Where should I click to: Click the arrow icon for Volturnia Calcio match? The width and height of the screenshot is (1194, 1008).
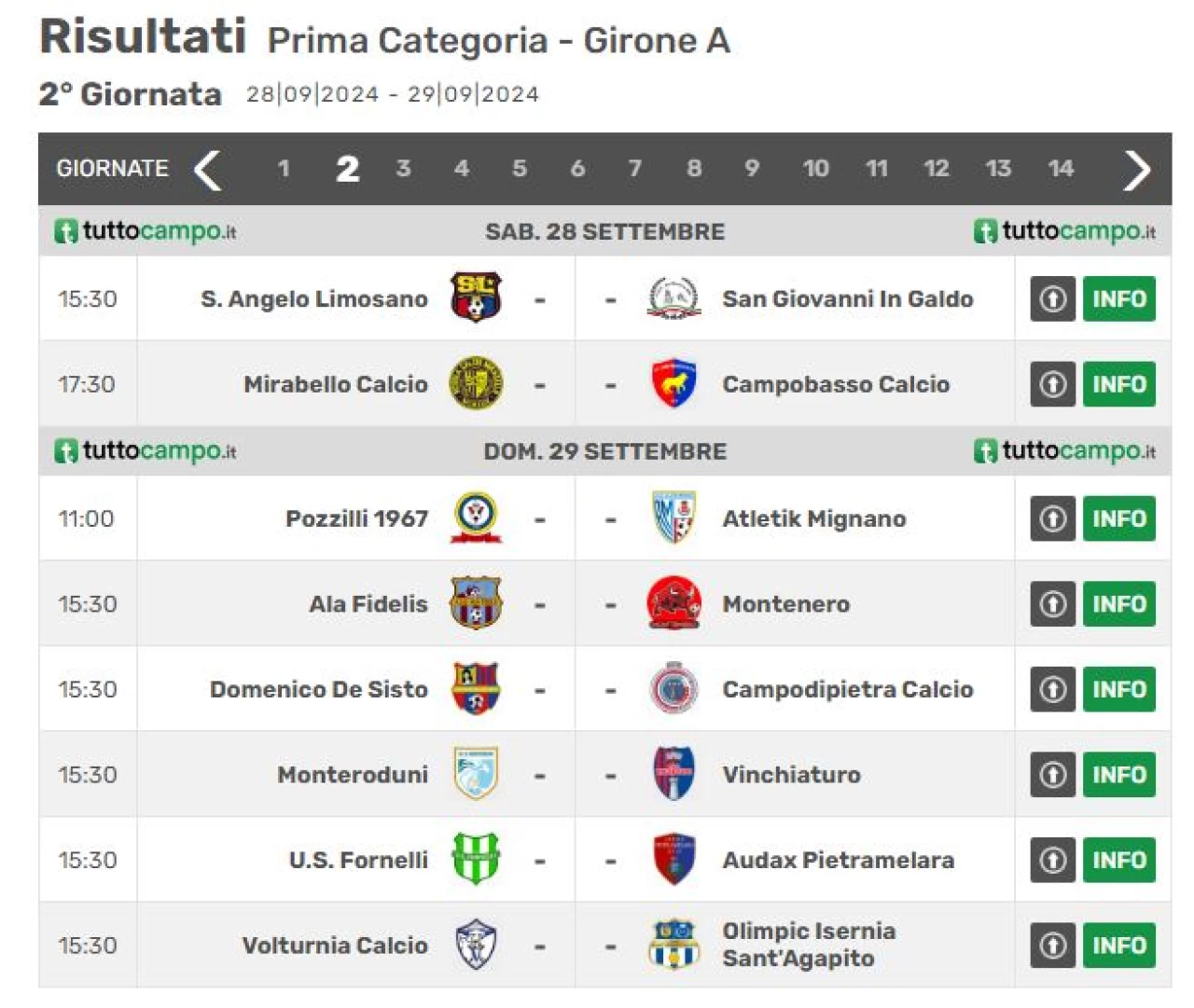click(1053, 945)
